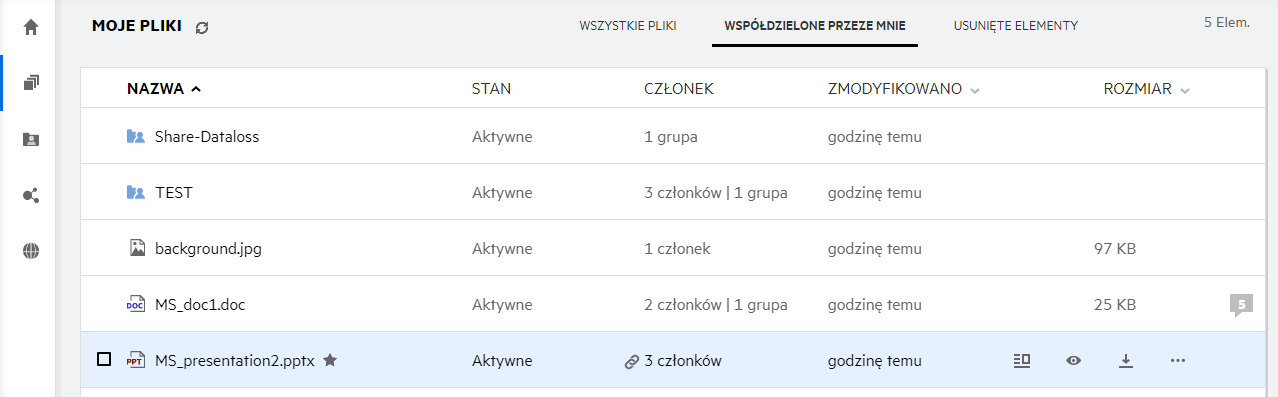Switch to Usunięte Elementy tab
This screenshot has width=1278, height=397.
point(1016,26)
